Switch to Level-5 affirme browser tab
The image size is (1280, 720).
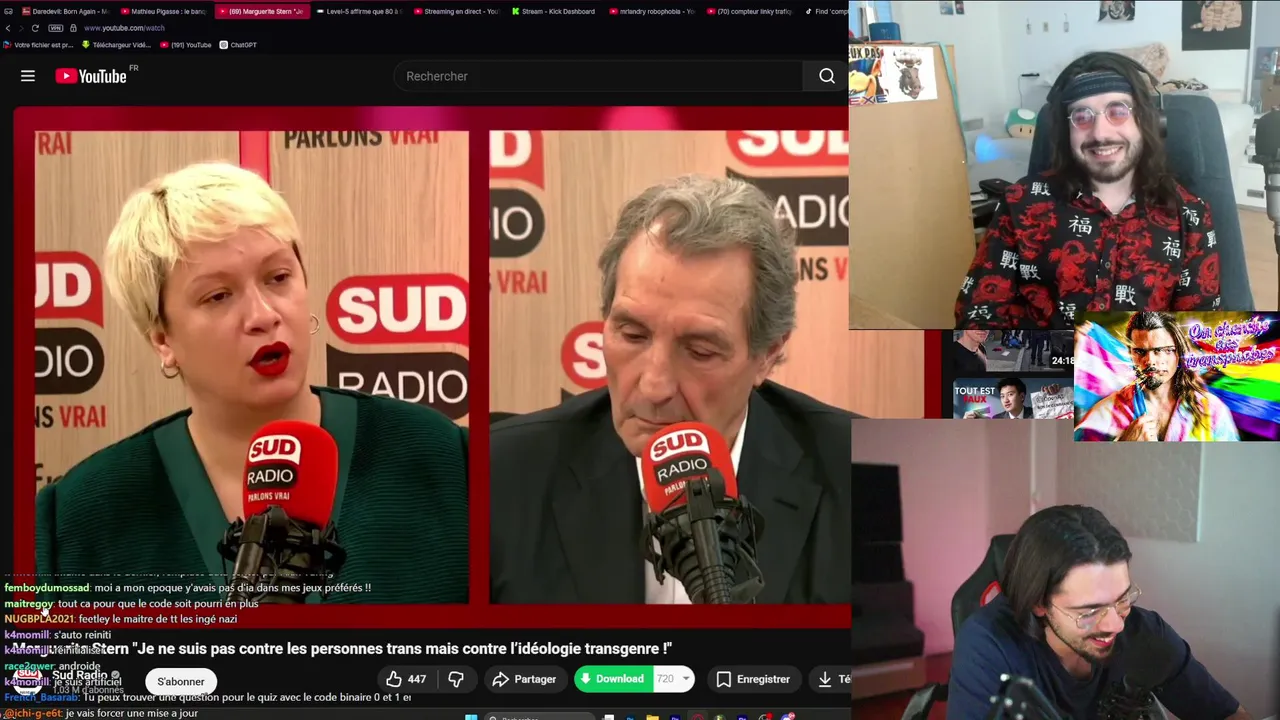[x=358, y=11]
